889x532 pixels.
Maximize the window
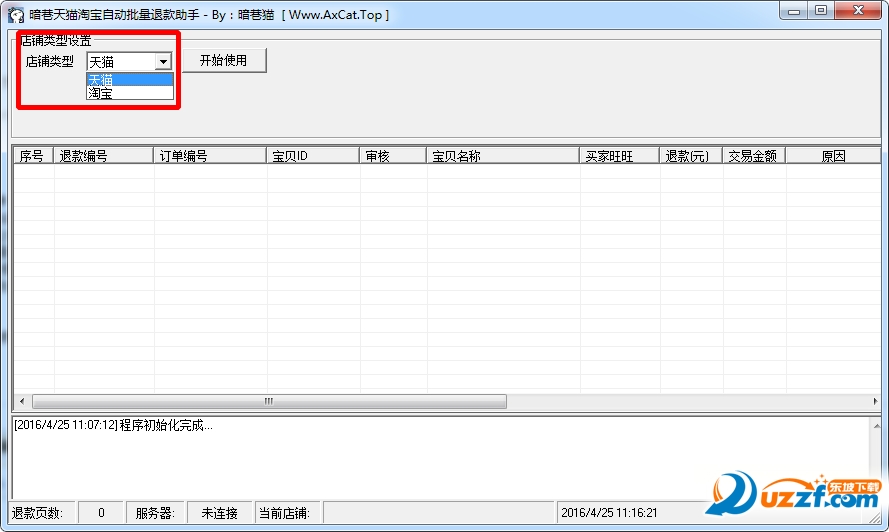(x=820, y=10)
